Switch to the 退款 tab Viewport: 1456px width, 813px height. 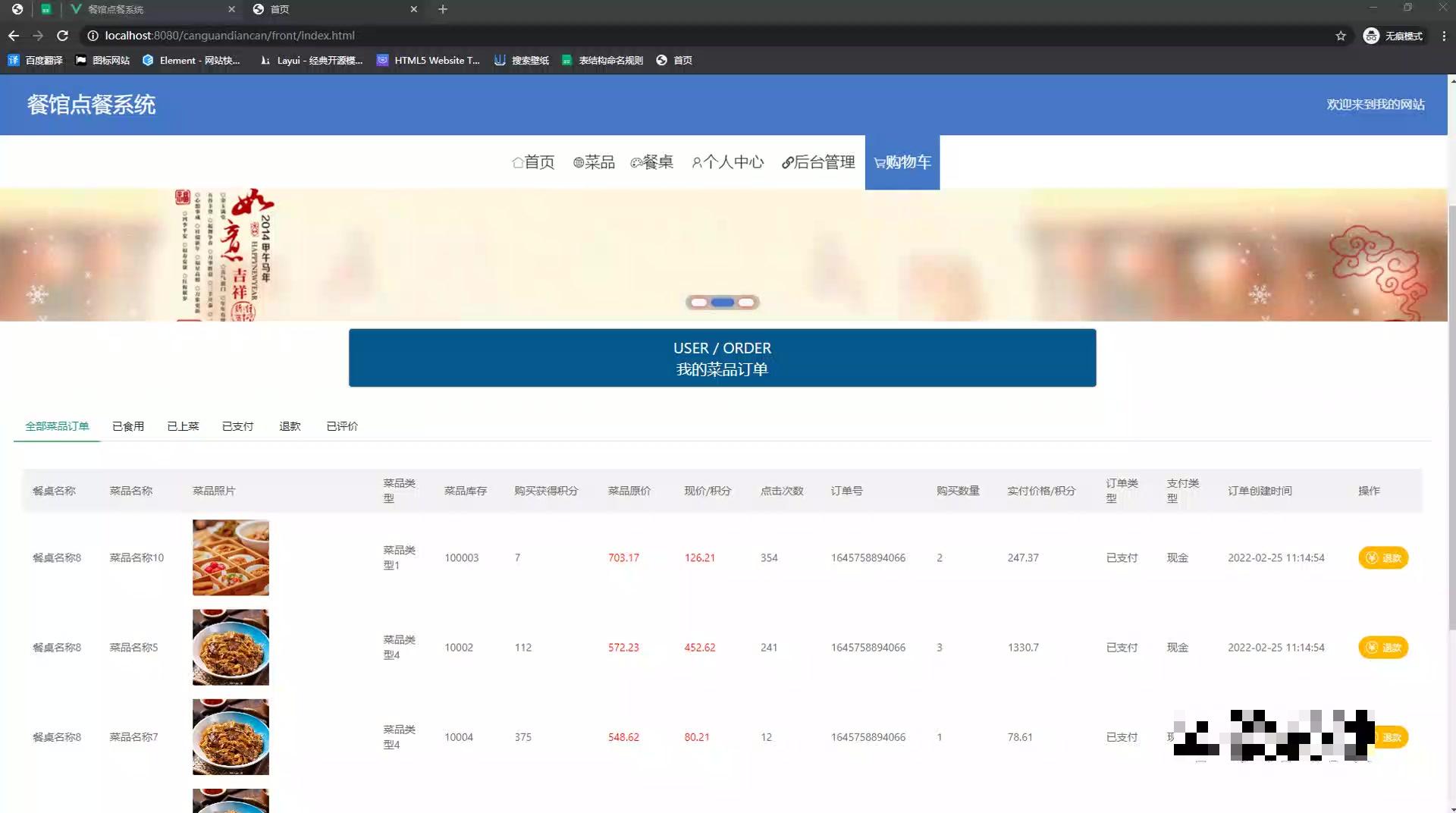pyautogui.click(x=290, y=426)
